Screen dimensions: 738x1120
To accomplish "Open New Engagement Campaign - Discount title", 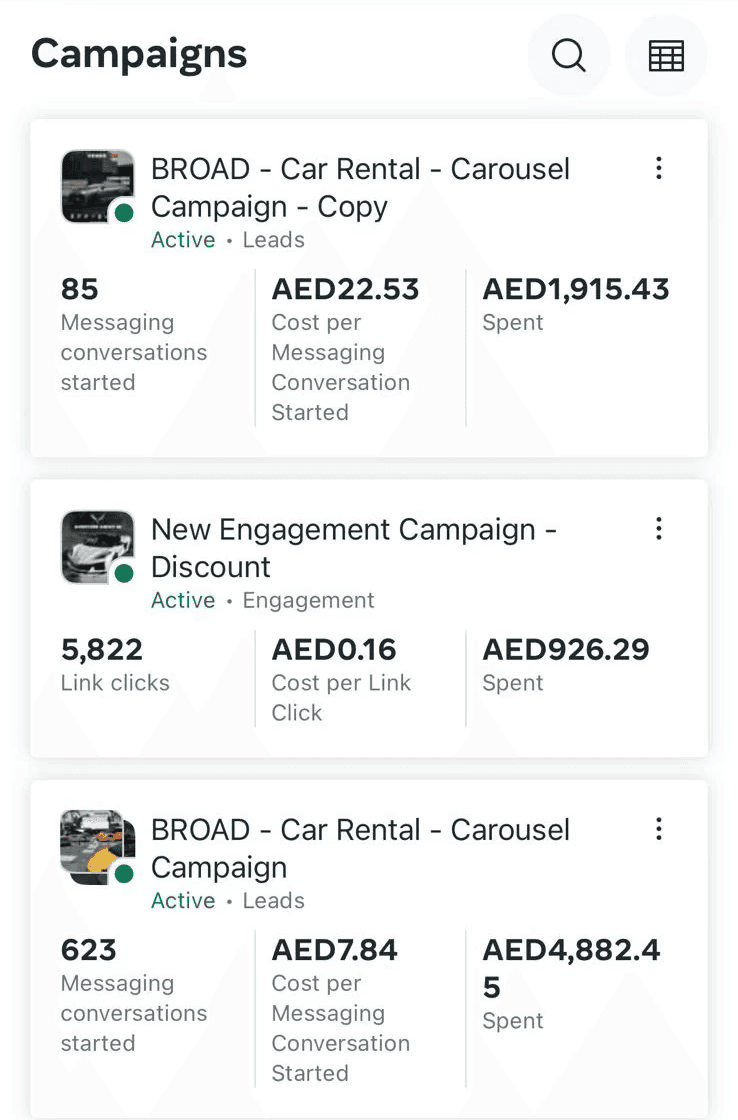I will point(353,547).
